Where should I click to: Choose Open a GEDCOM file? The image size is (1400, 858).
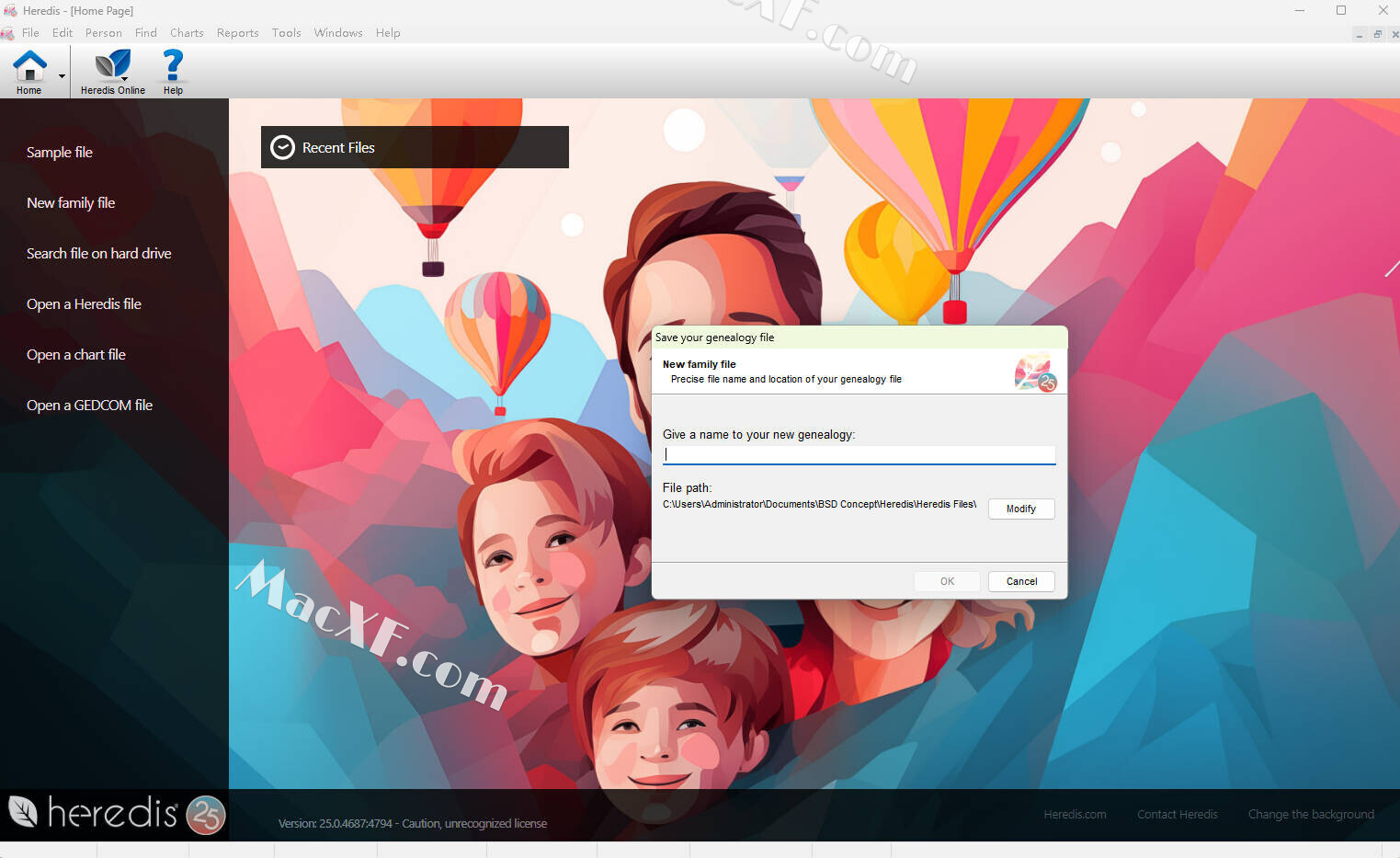tap(89, 406)
